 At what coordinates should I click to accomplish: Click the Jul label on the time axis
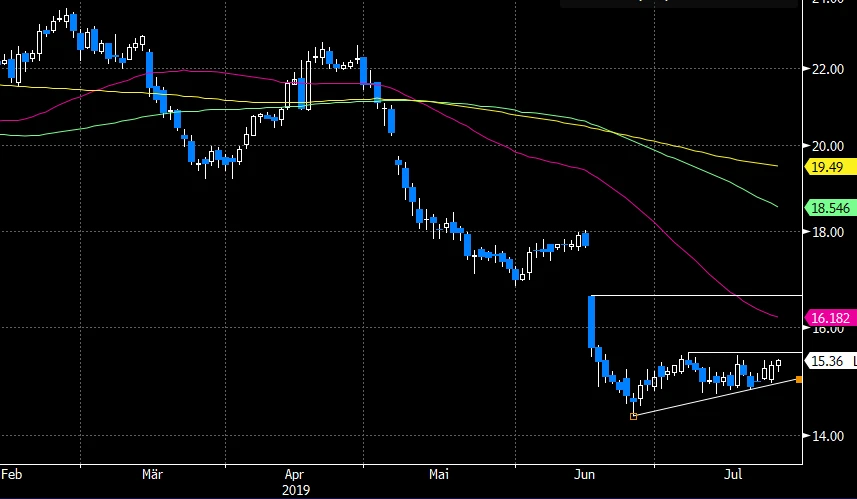(732, 472)
